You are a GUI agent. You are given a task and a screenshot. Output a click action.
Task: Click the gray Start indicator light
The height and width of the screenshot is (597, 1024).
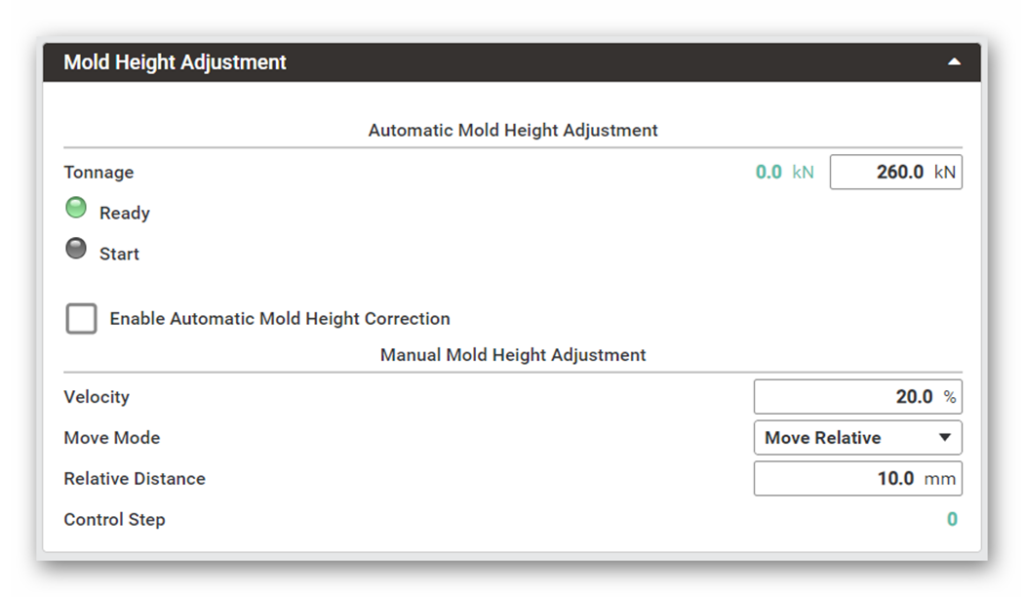76,248
